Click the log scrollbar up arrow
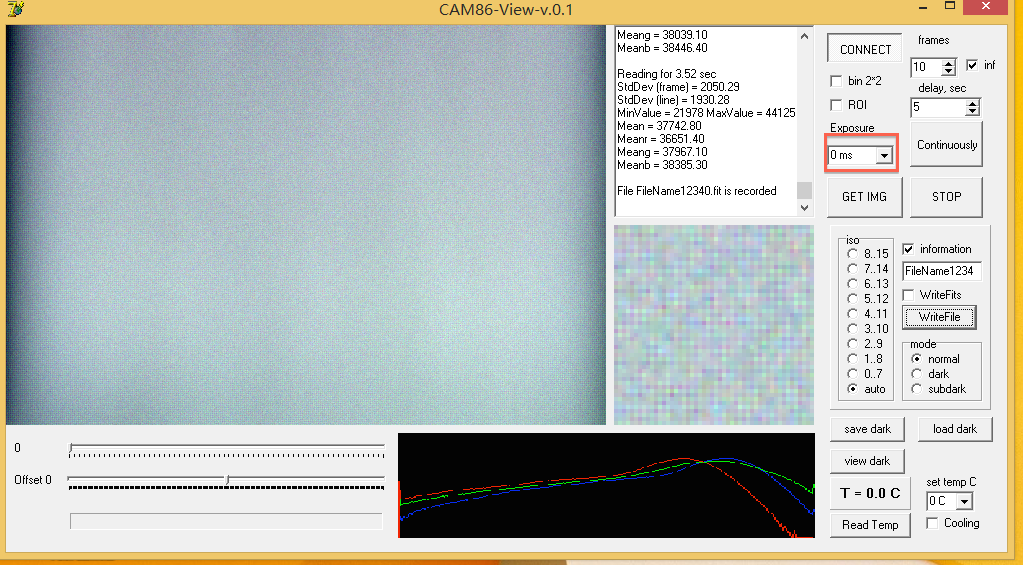Screen dimensions: 1023x565 click(804, 37)
